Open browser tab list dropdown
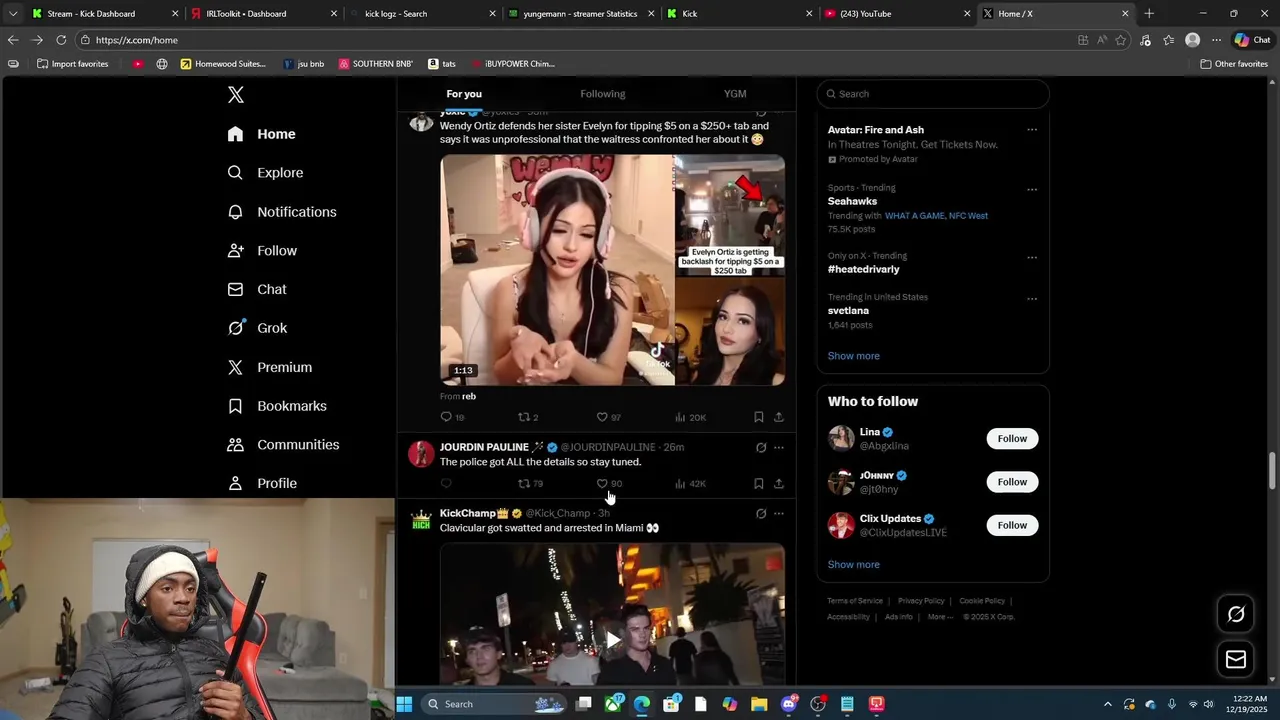Screen dimensions: 1280x720 tap(13, 14)
